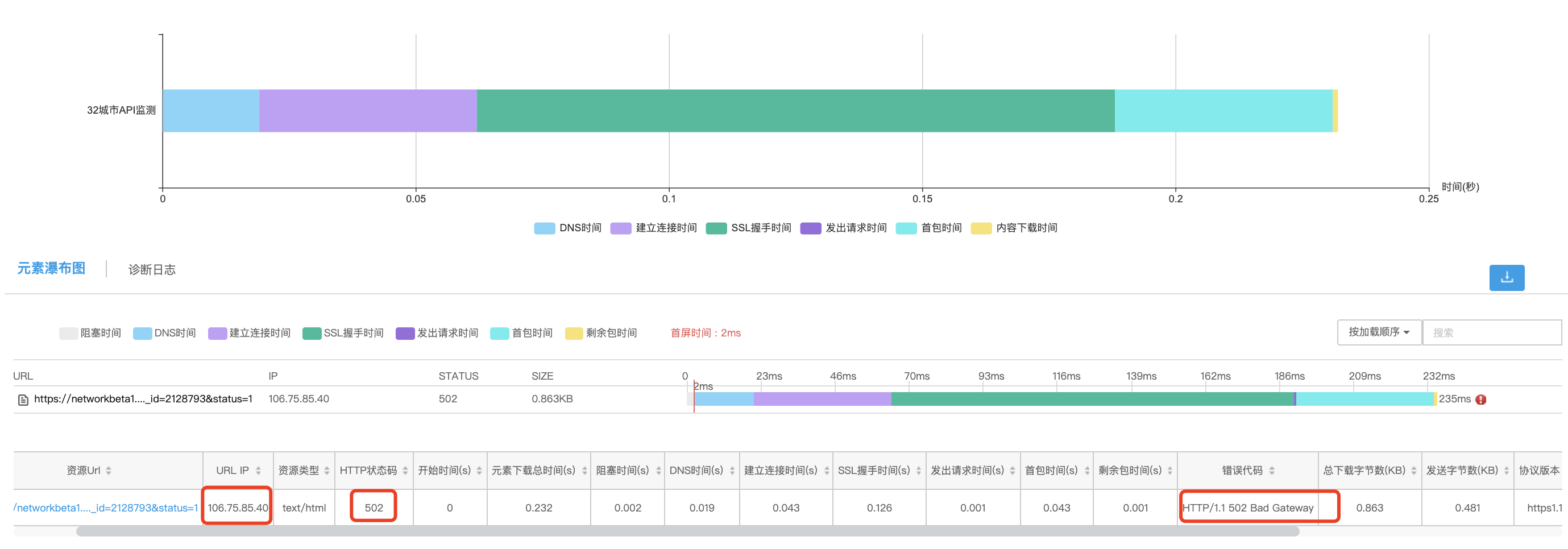This screenshot has height=549, width=1568.
Task: Click the networkbeta1 URL in the waterfall row
Action: tap(143, 400)
